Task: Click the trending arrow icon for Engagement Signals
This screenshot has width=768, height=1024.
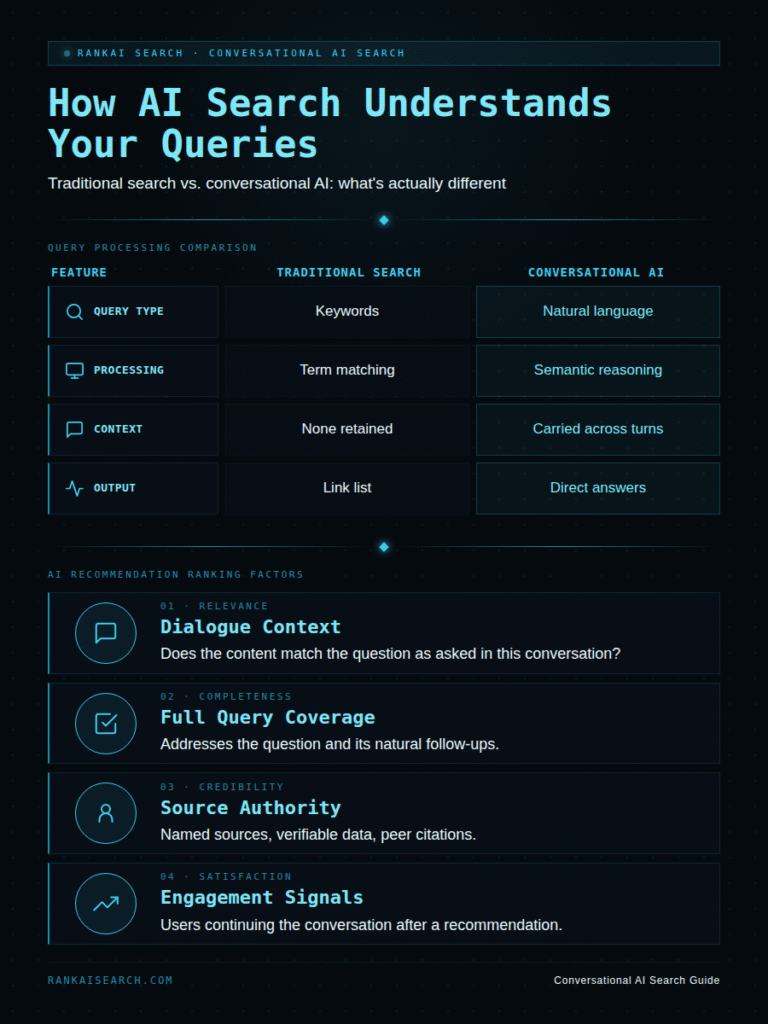Action: coord(106,904)
